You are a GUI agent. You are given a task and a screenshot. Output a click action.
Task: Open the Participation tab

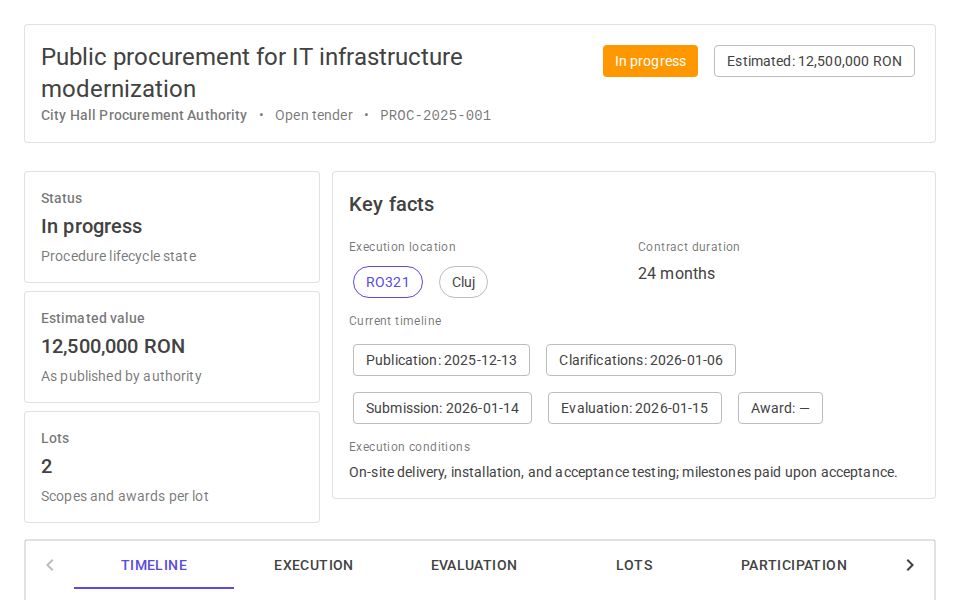tap(793, 565)
